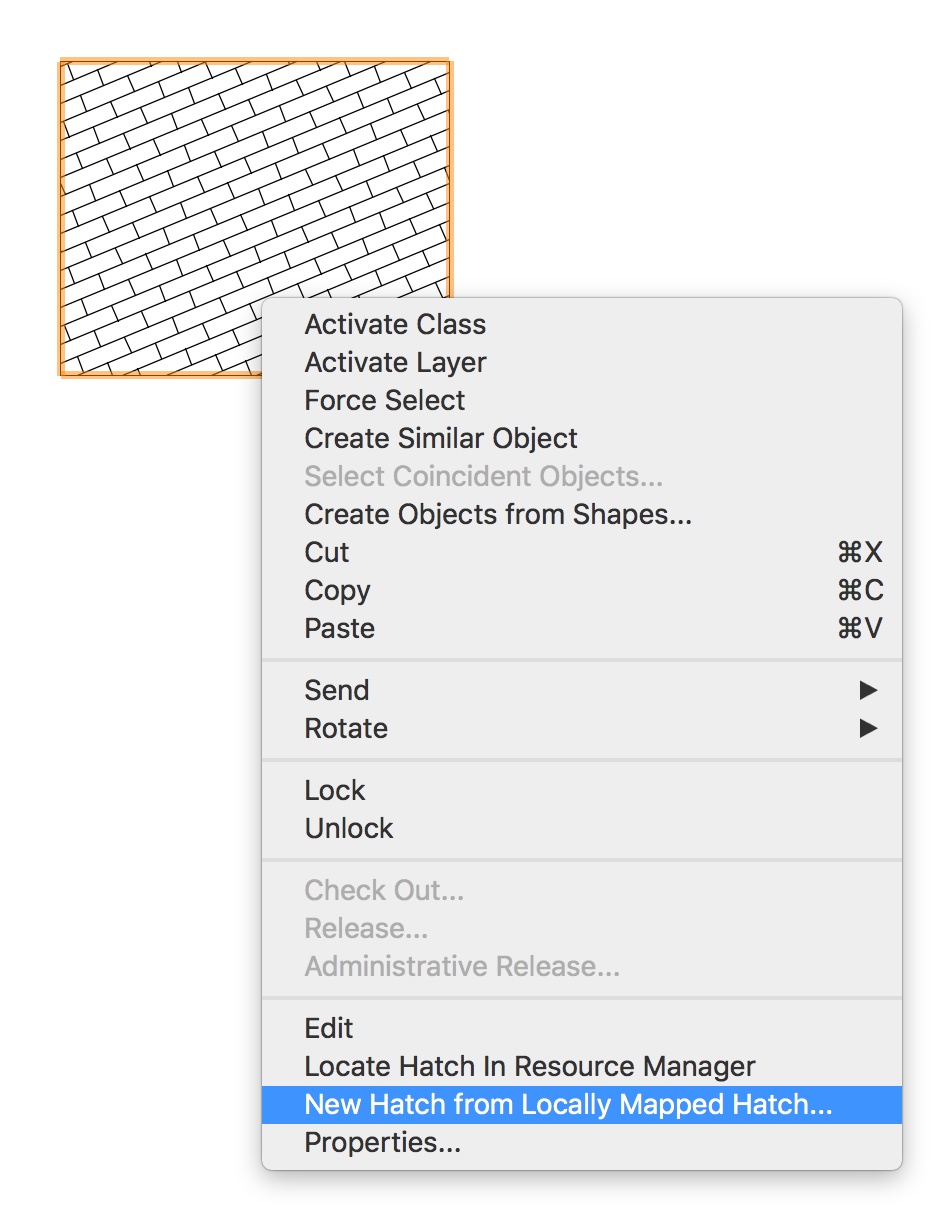Choose Activate Layer
942x1212 pixels.
pyautogui.click(x=394, y=362)
